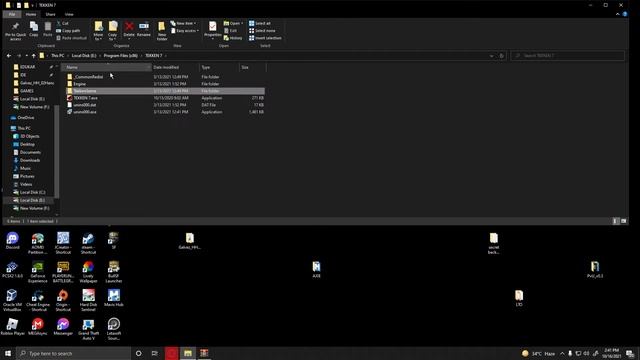Click the Copy path command

68,31
